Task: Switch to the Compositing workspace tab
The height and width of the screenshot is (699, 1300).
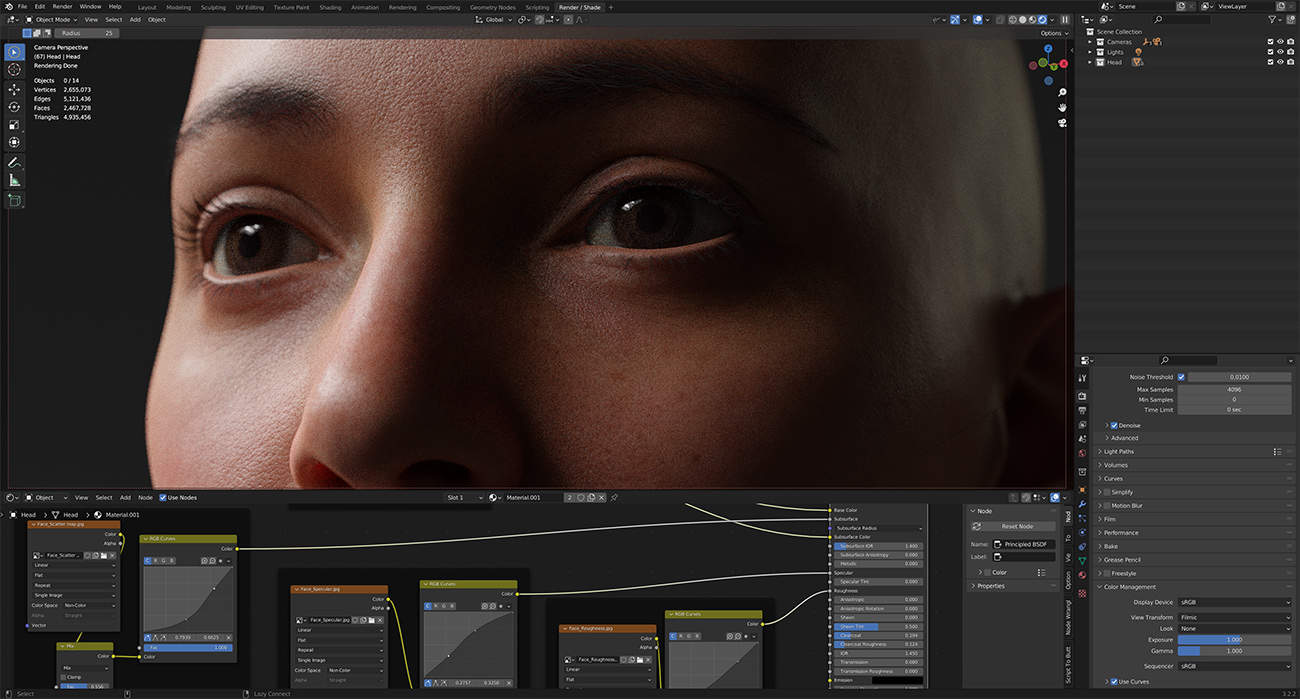Action: coord(443,7)
